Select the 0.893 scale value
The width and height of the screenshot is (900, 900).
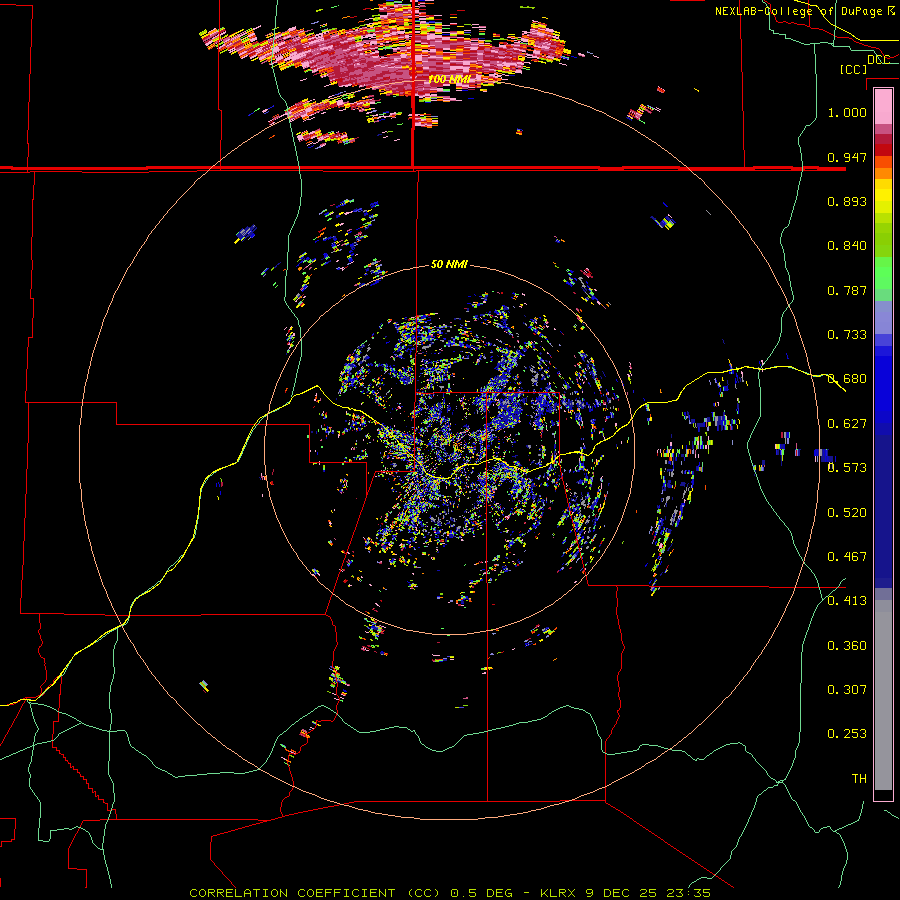(x=847, y=201)
